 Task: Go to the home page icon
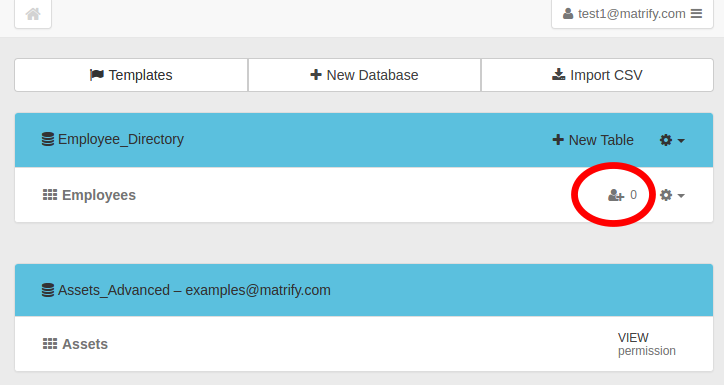33,14
